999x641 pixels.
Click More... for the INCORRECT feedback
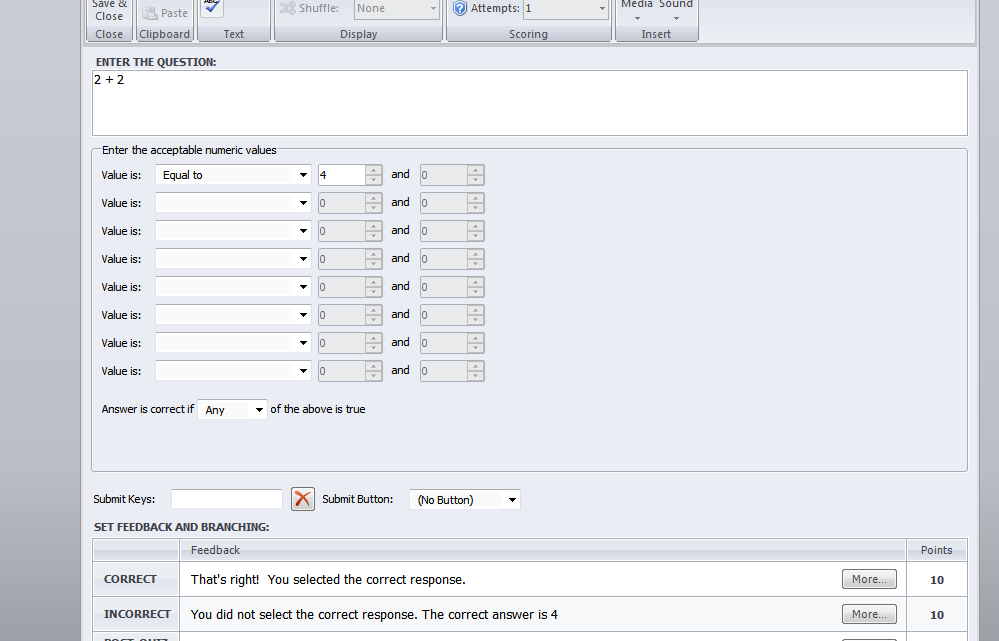pos(869,614)
